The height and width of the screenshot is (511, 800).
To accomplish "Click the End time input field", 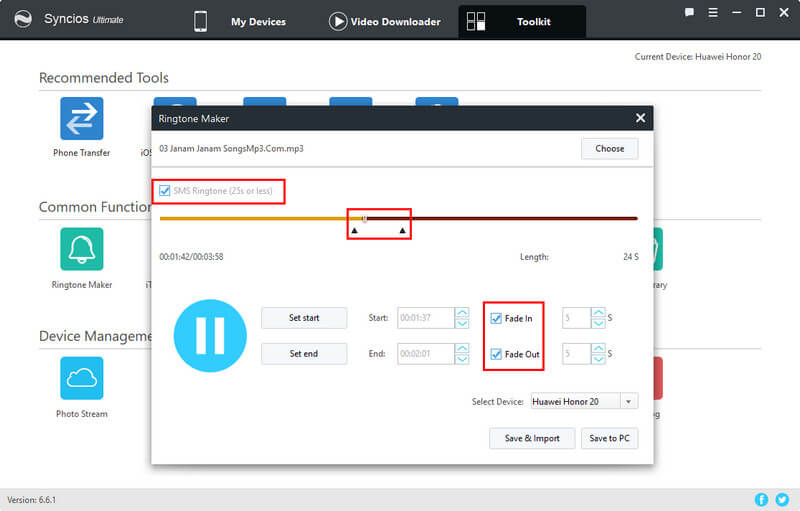I will [426, 353].
